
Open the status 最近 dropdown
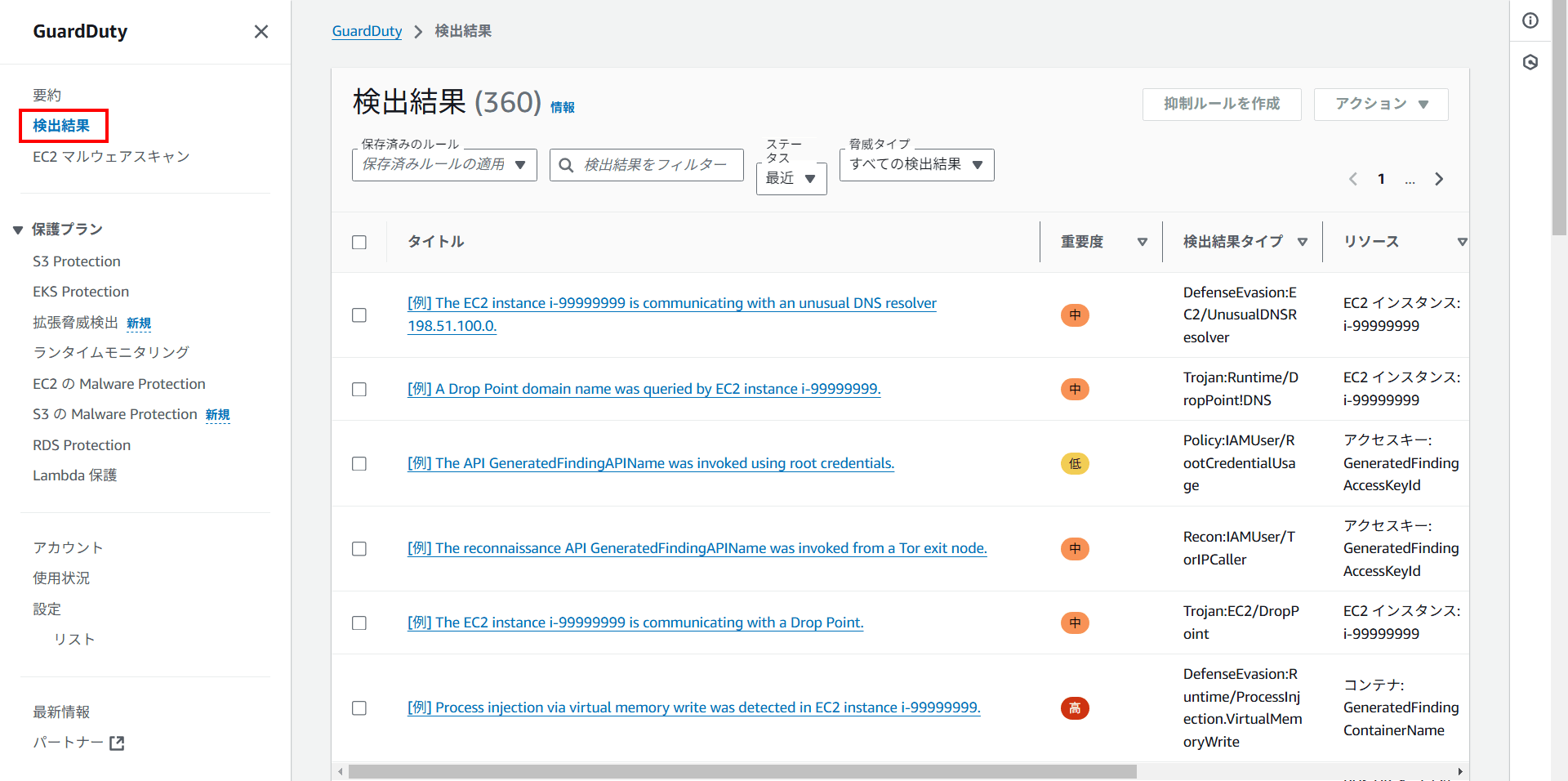[791, 178]
